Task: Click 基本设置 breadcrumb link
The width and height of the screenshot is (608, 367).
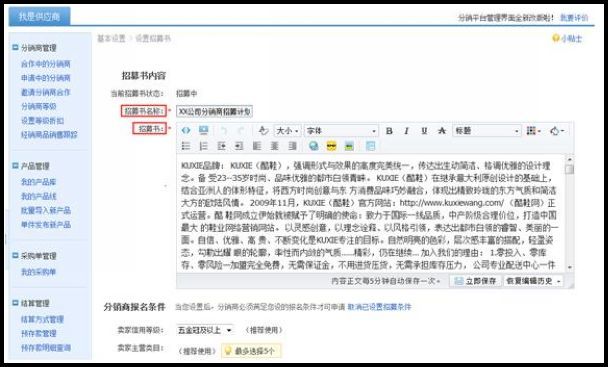Action: (111, 38)
